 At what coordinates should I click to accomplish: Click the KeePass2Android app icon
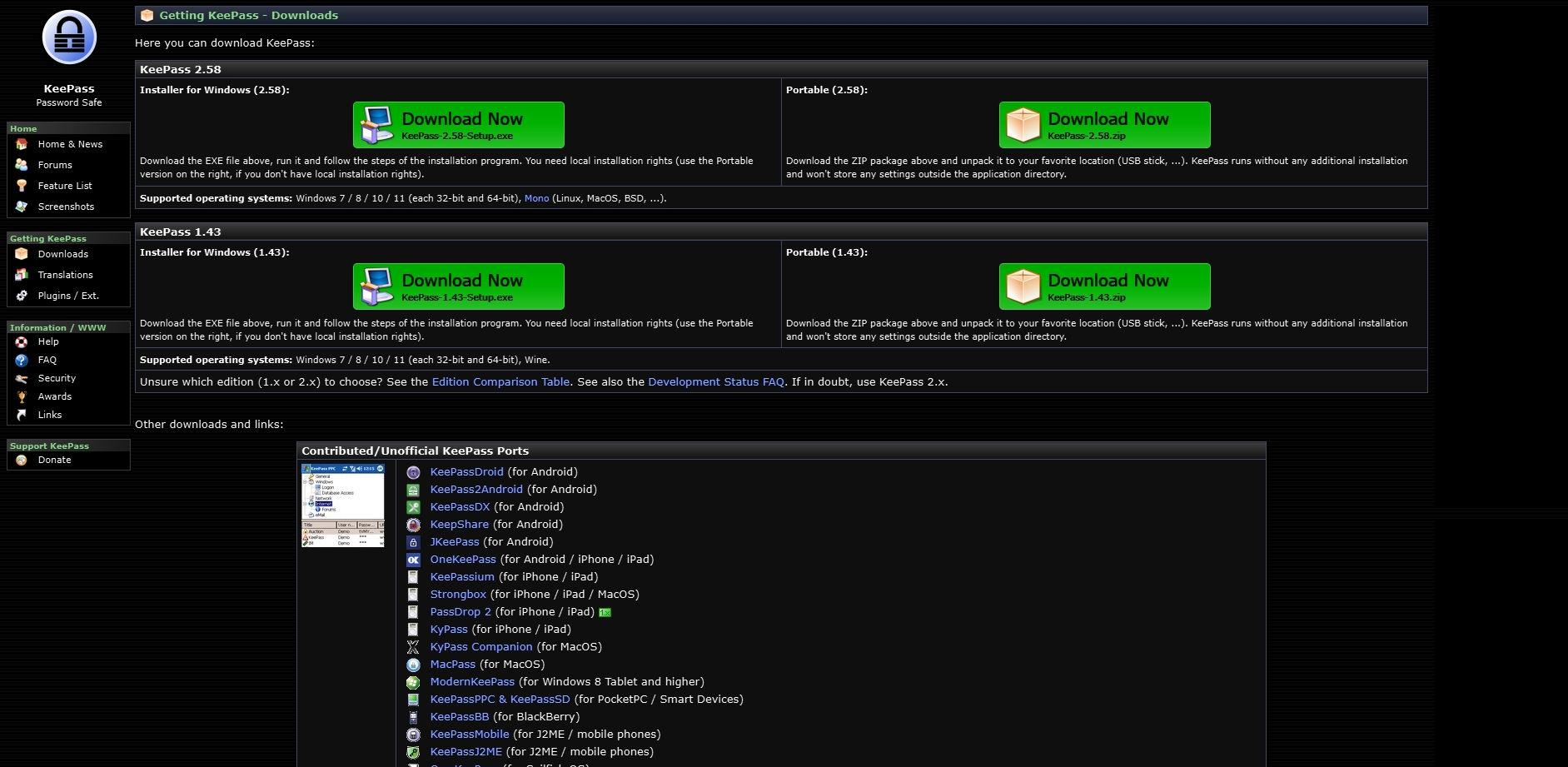pos(413,490)
